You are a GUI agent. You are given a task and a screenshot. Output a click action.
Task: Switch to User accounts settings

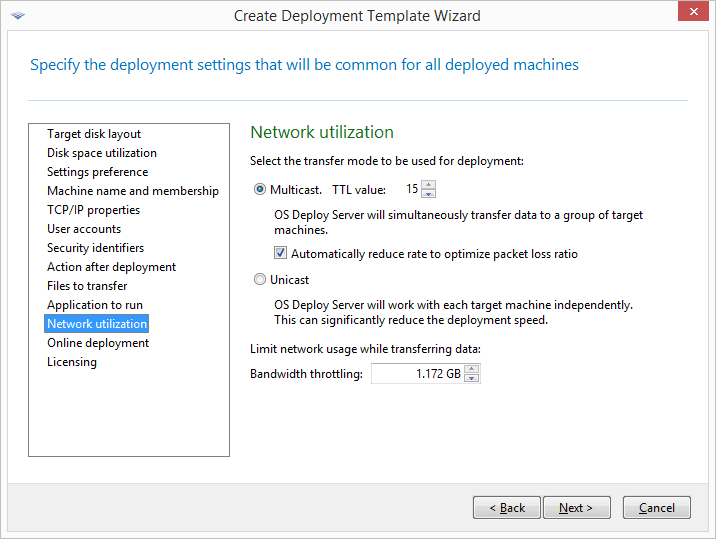pos(84,229)
